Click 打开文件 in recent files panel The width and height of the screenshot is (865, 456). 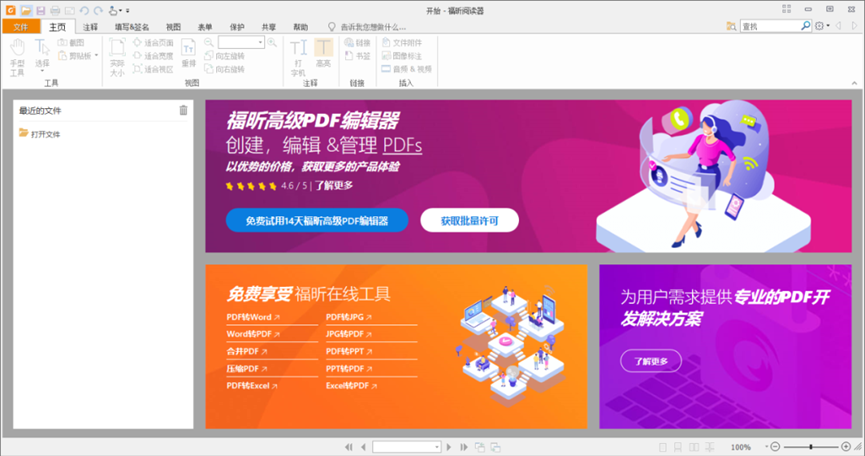(40, 134)
